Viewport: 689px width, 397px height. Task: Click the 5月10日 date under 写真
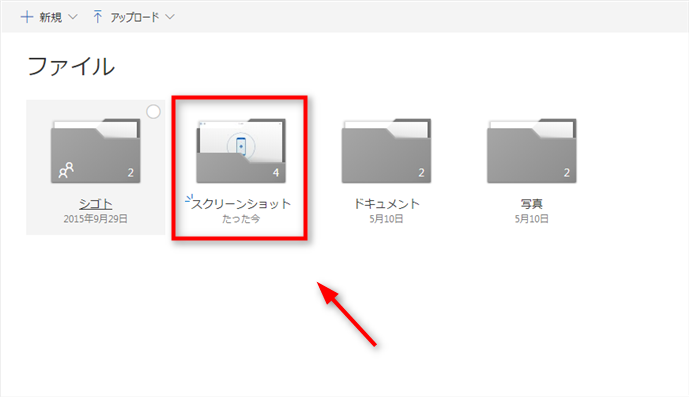click(532, 219)
